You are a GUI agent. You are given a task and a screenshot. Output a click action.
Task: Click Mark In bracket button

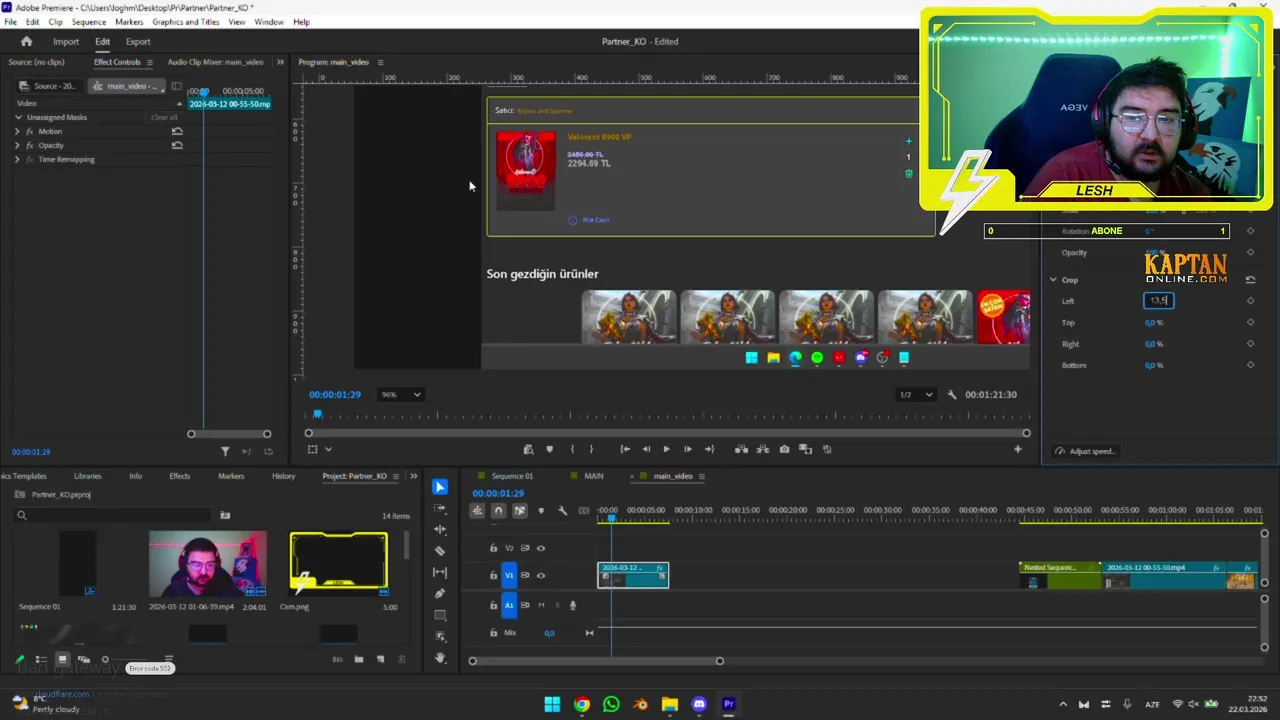(x=572, y=449)
